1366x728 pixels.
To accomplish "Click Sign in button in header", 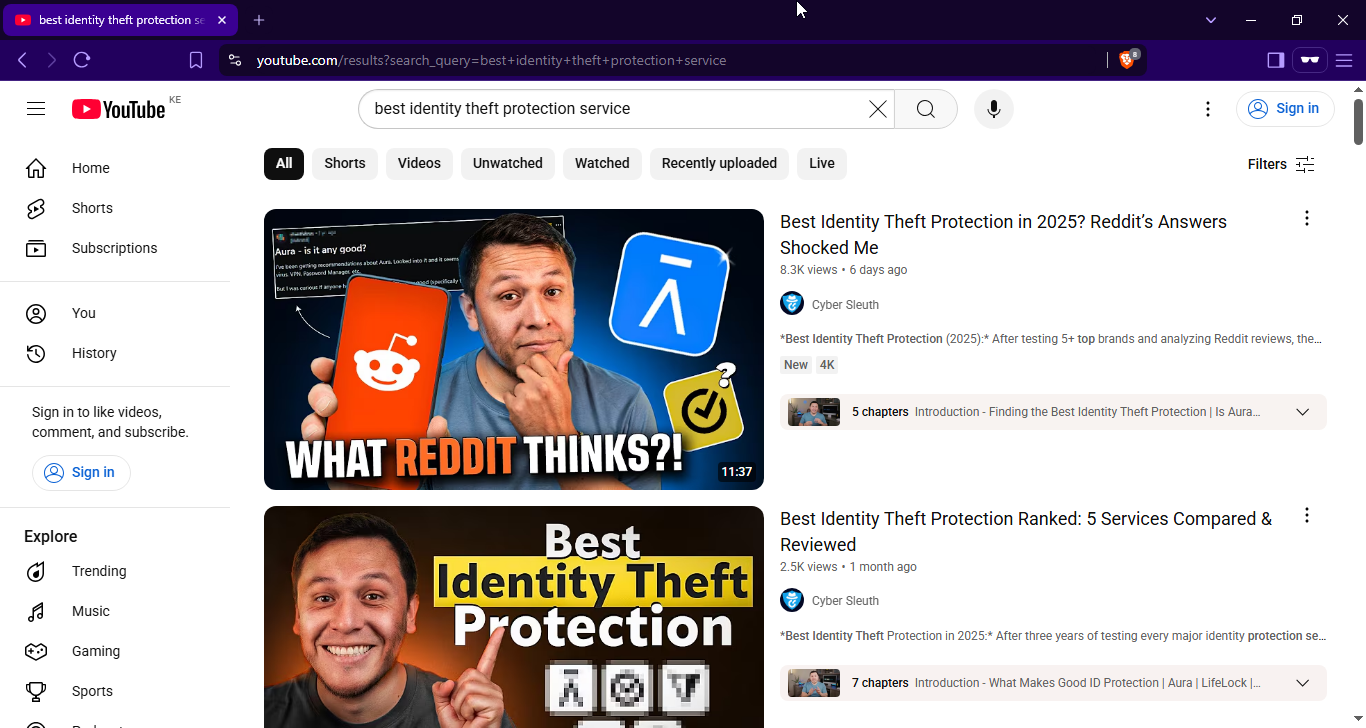I will 1285,109.
